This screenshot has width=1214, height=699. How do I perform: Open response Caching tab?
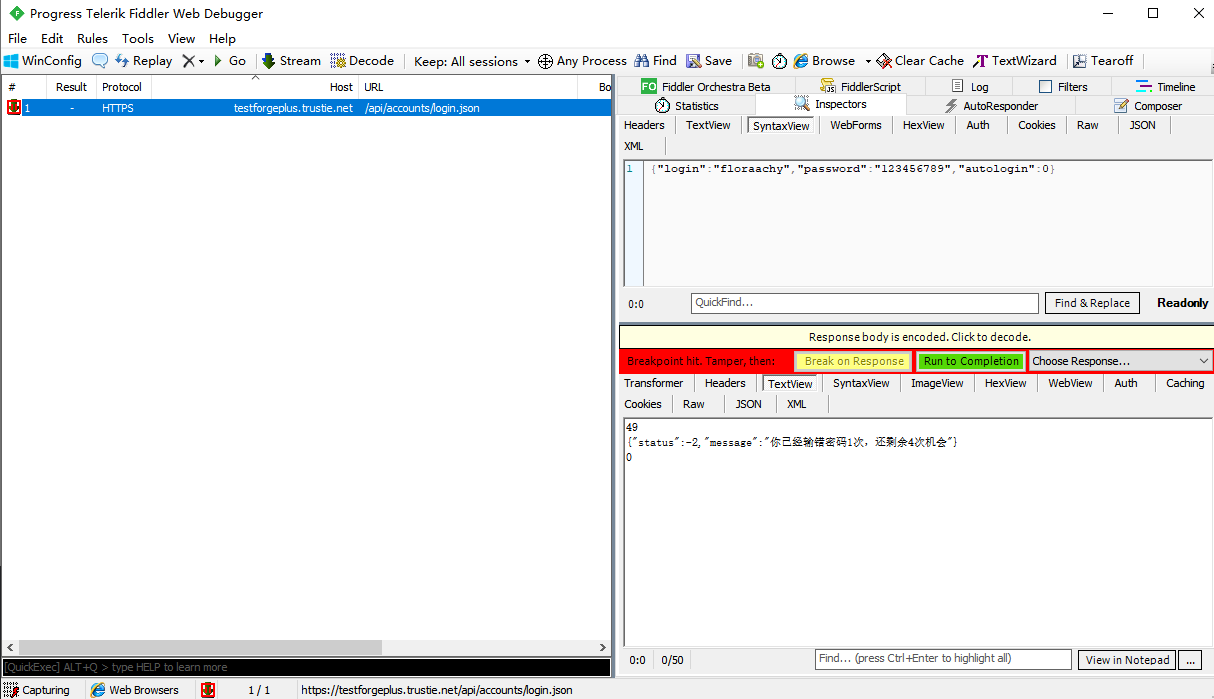[1185, 384]
